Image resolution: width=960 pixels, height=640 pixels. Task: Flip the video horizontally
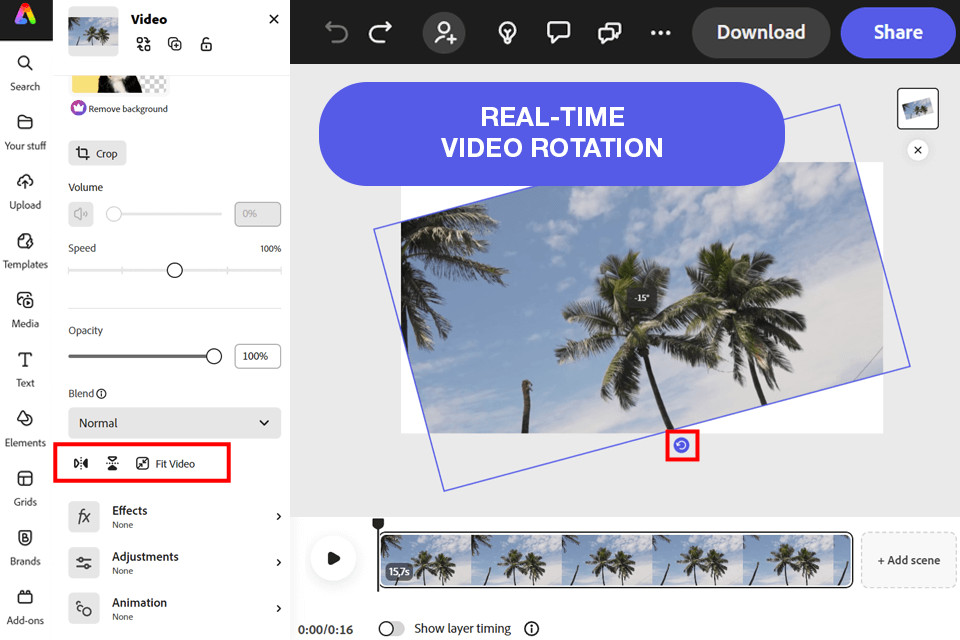pyautogui.click(x=81, y=463)
